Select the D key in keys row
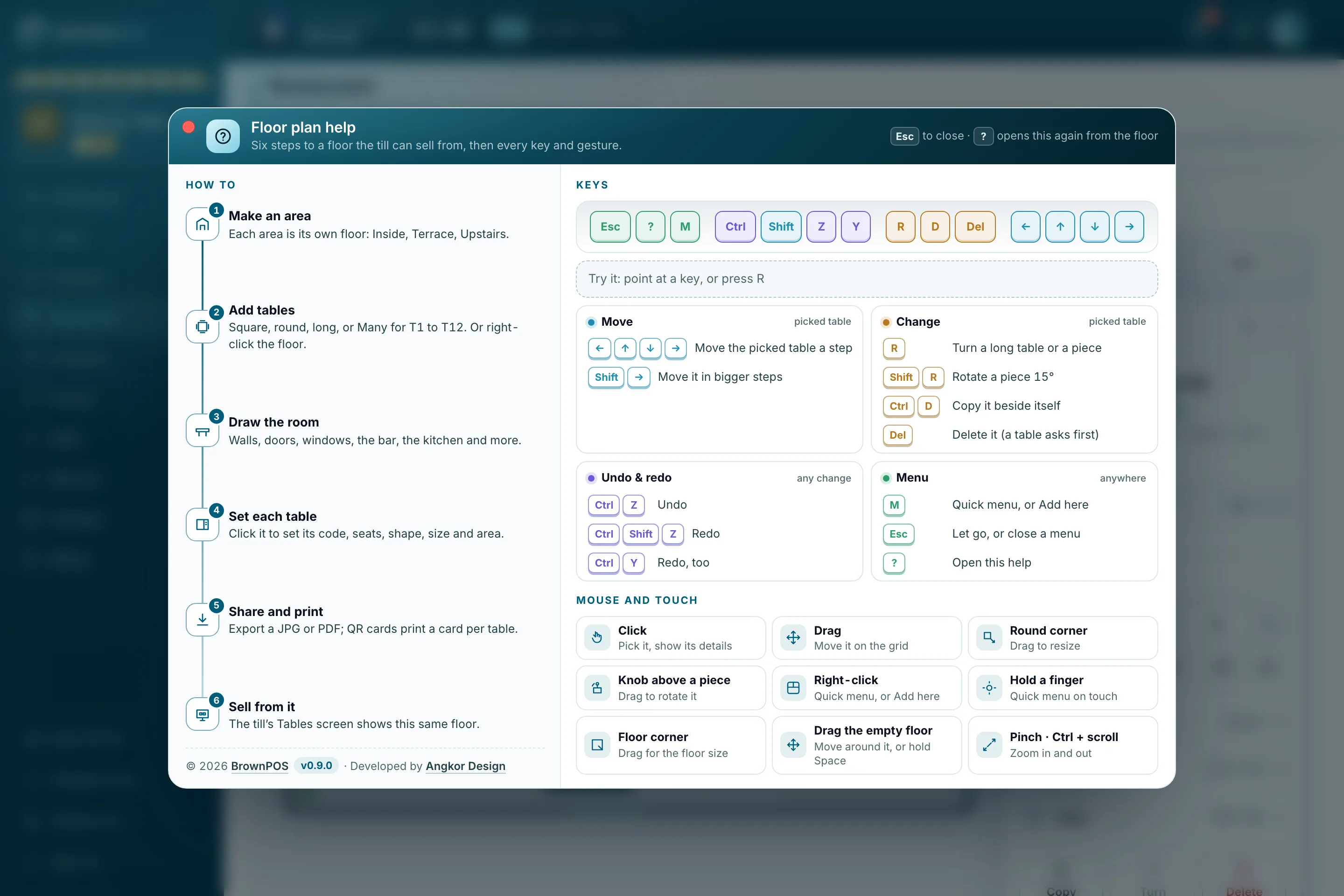Screen dimensions: 1344x896 click(x=935, y=227)
